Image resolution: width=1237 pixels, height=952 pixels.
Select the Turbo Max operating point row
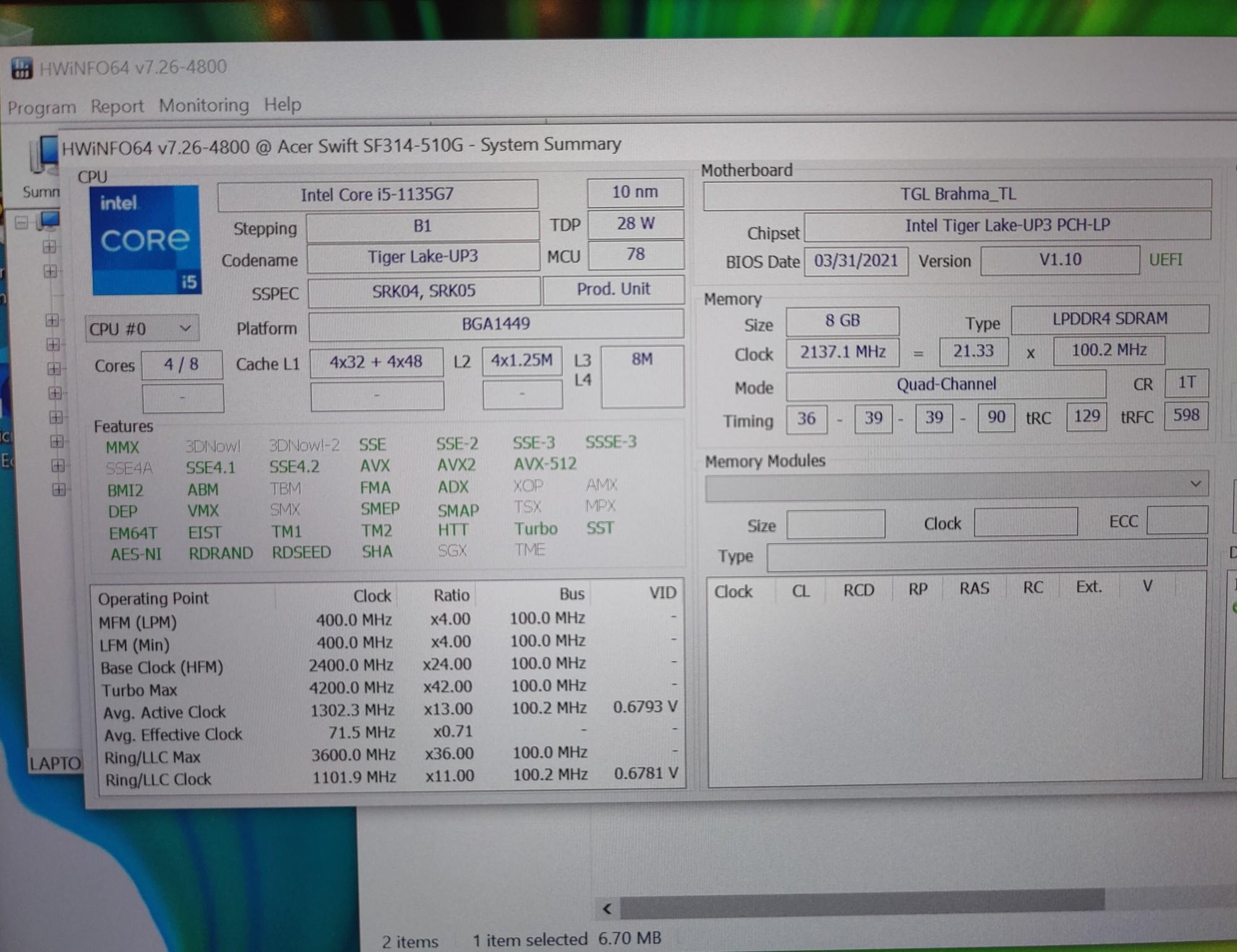point(390,689)
